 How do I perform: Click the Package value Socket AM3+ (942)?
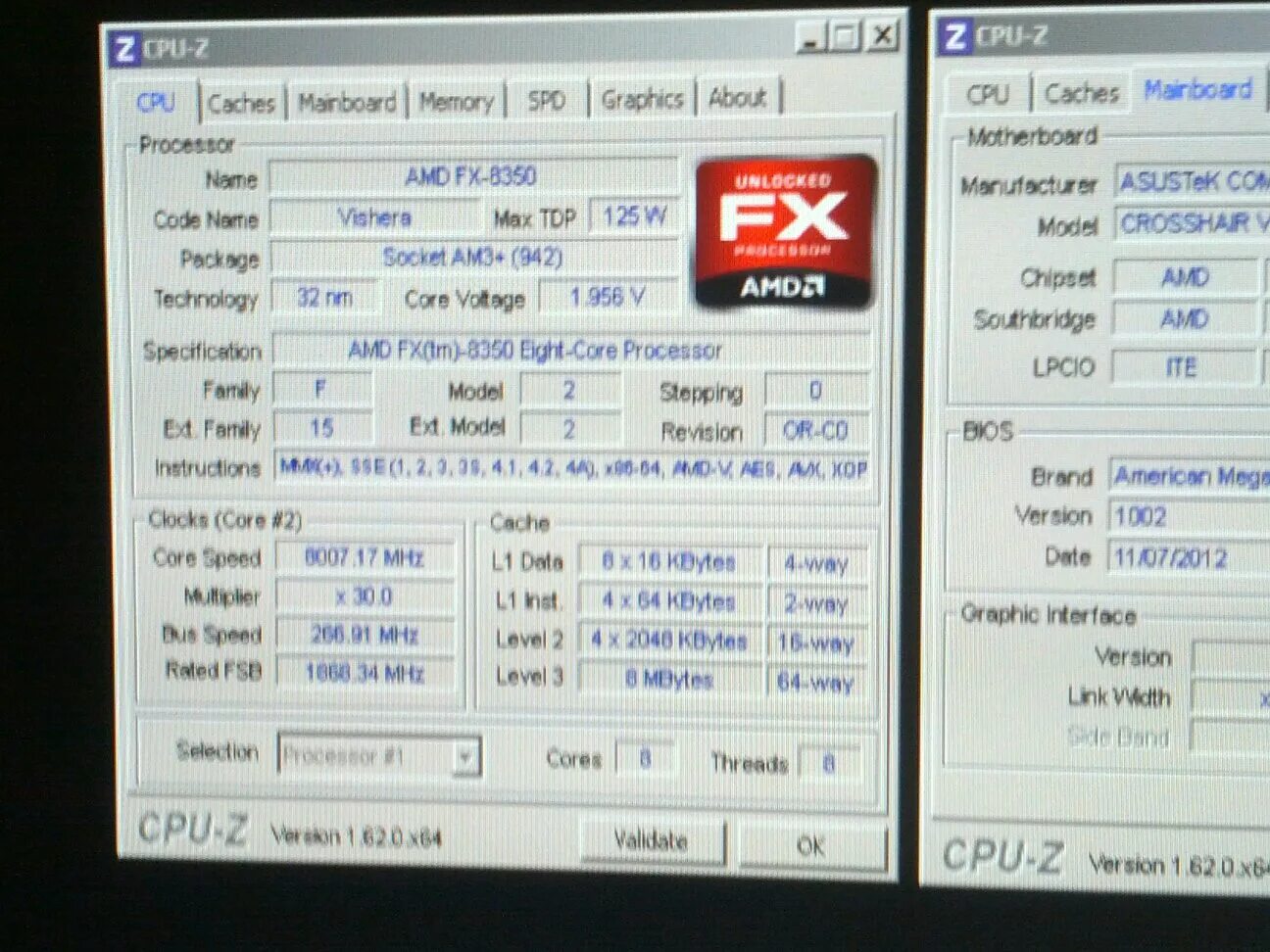pyautogui.click(x=472, y=258)
